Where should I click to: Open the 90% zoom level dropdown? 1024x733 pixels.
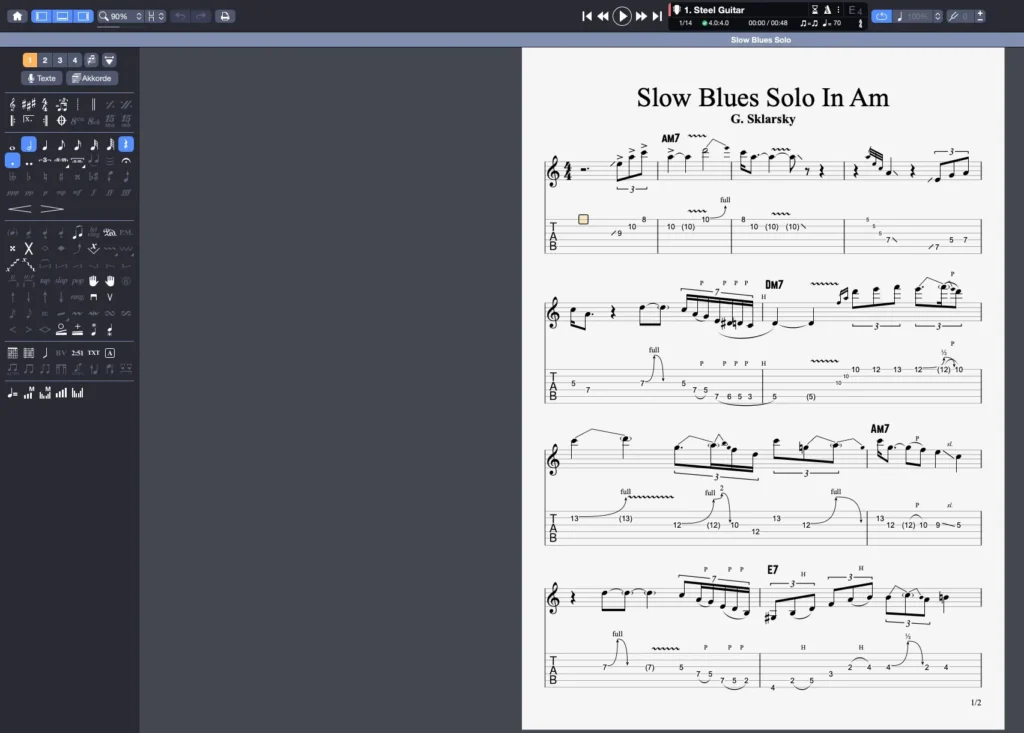(120, 16)
